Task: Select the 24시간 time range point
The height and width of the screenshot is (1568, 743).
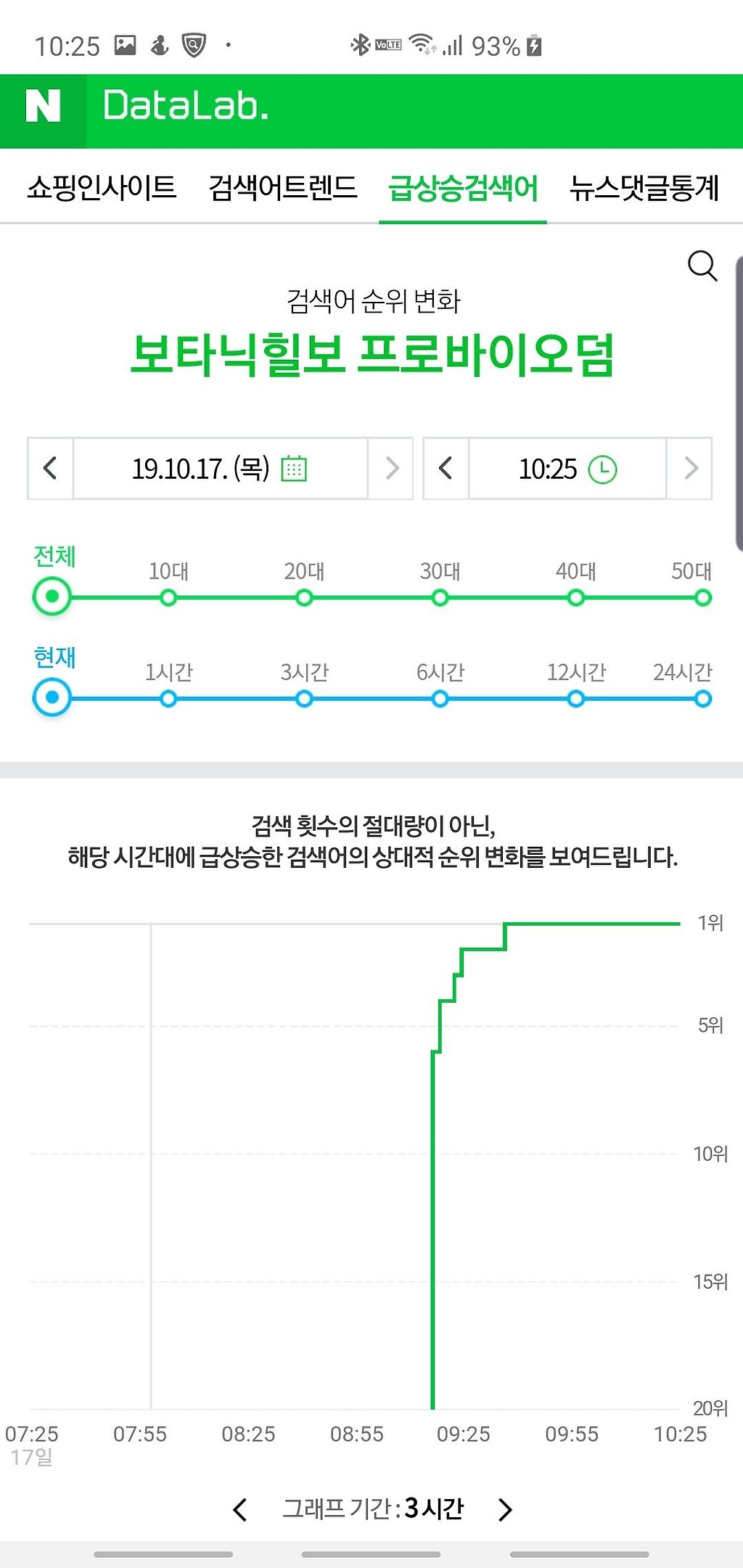Action: tap(702, 699)
